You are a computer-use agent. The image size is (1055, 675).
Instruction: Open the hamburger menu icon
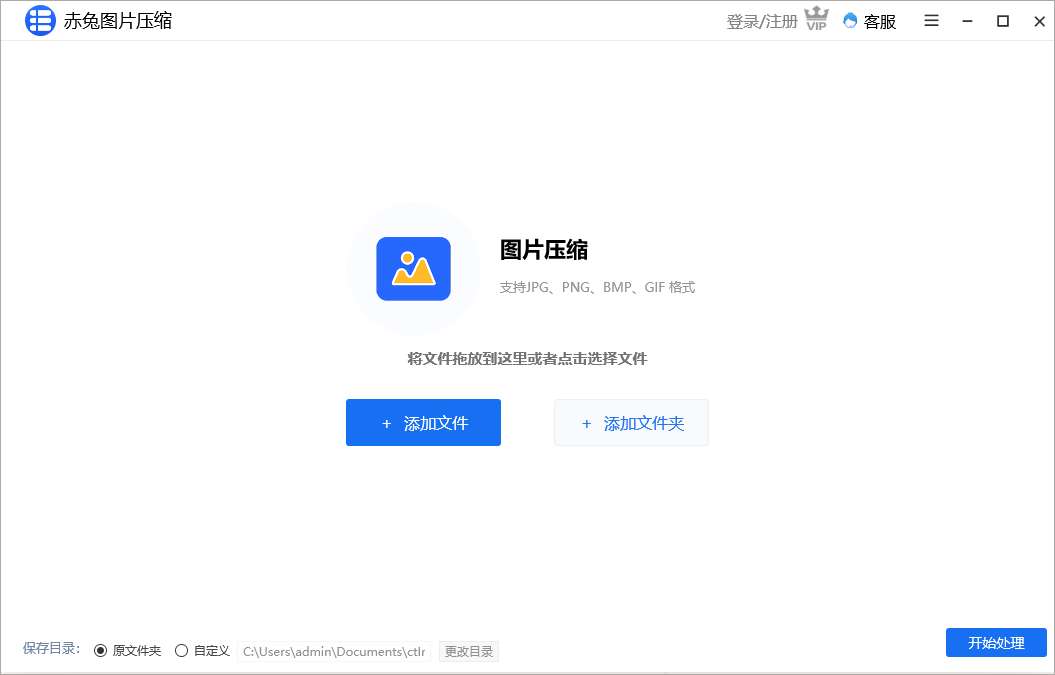click(931, 20)
